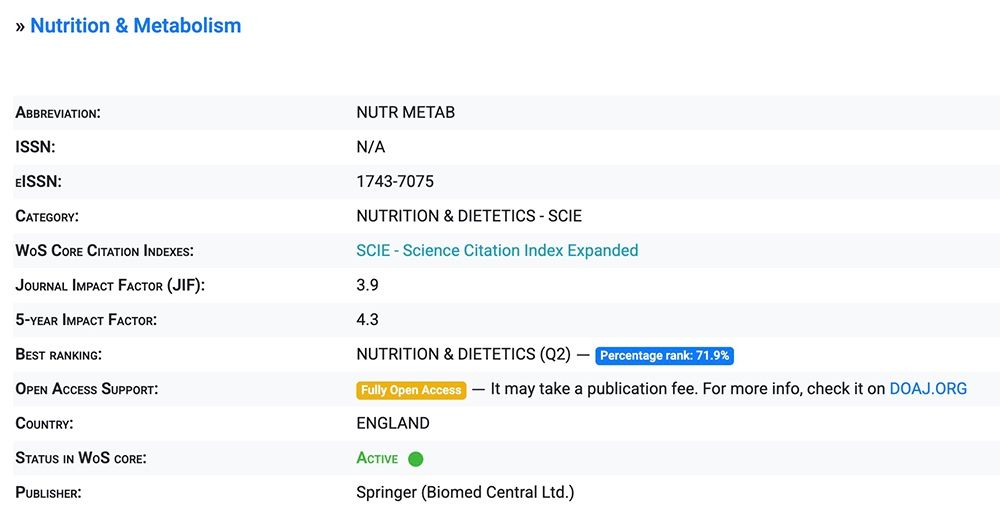Click the SCIE - Science Citation Index Expanded link

point(497,251)
